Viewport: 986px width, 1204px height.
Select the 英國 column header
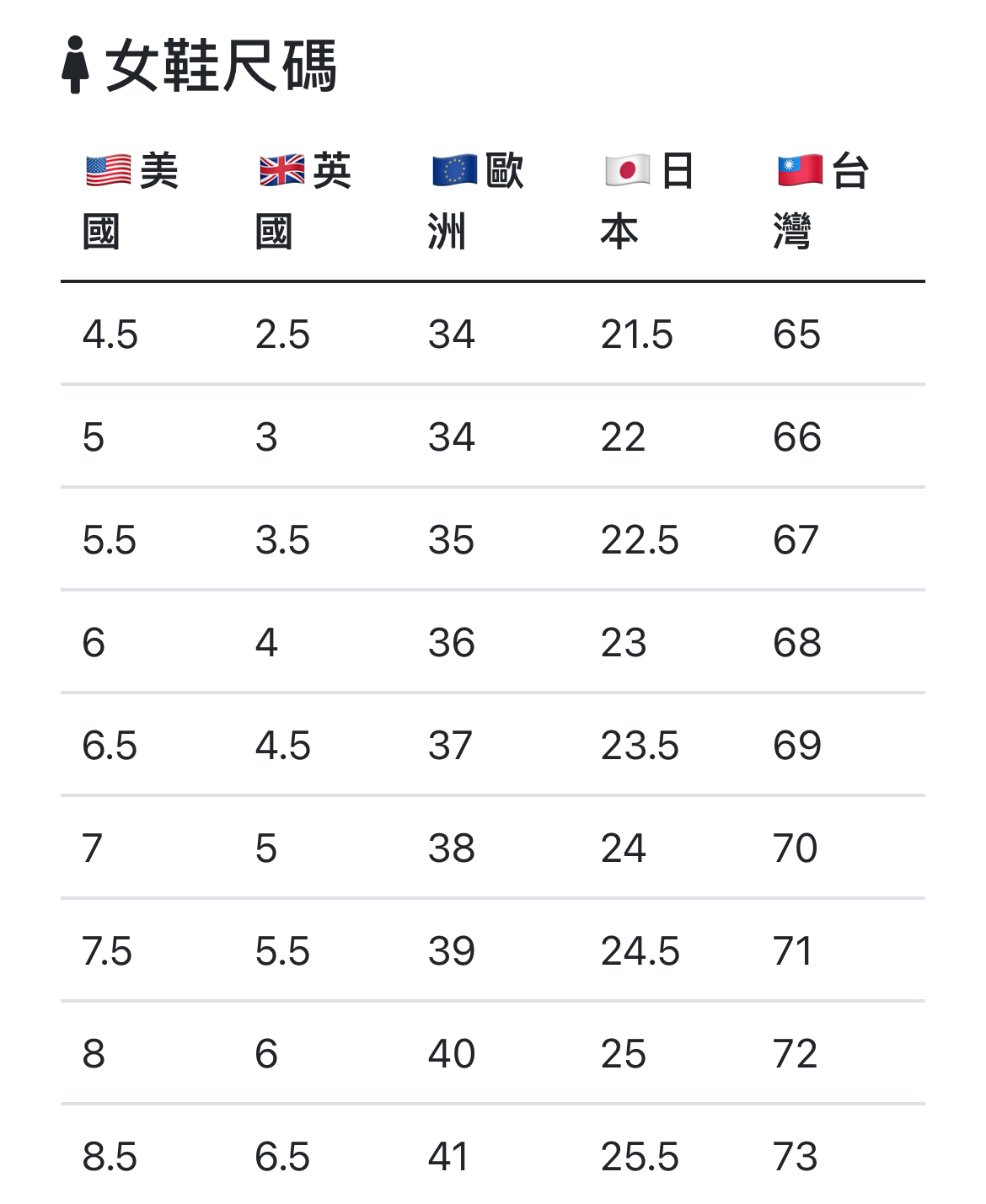(303, 201)
